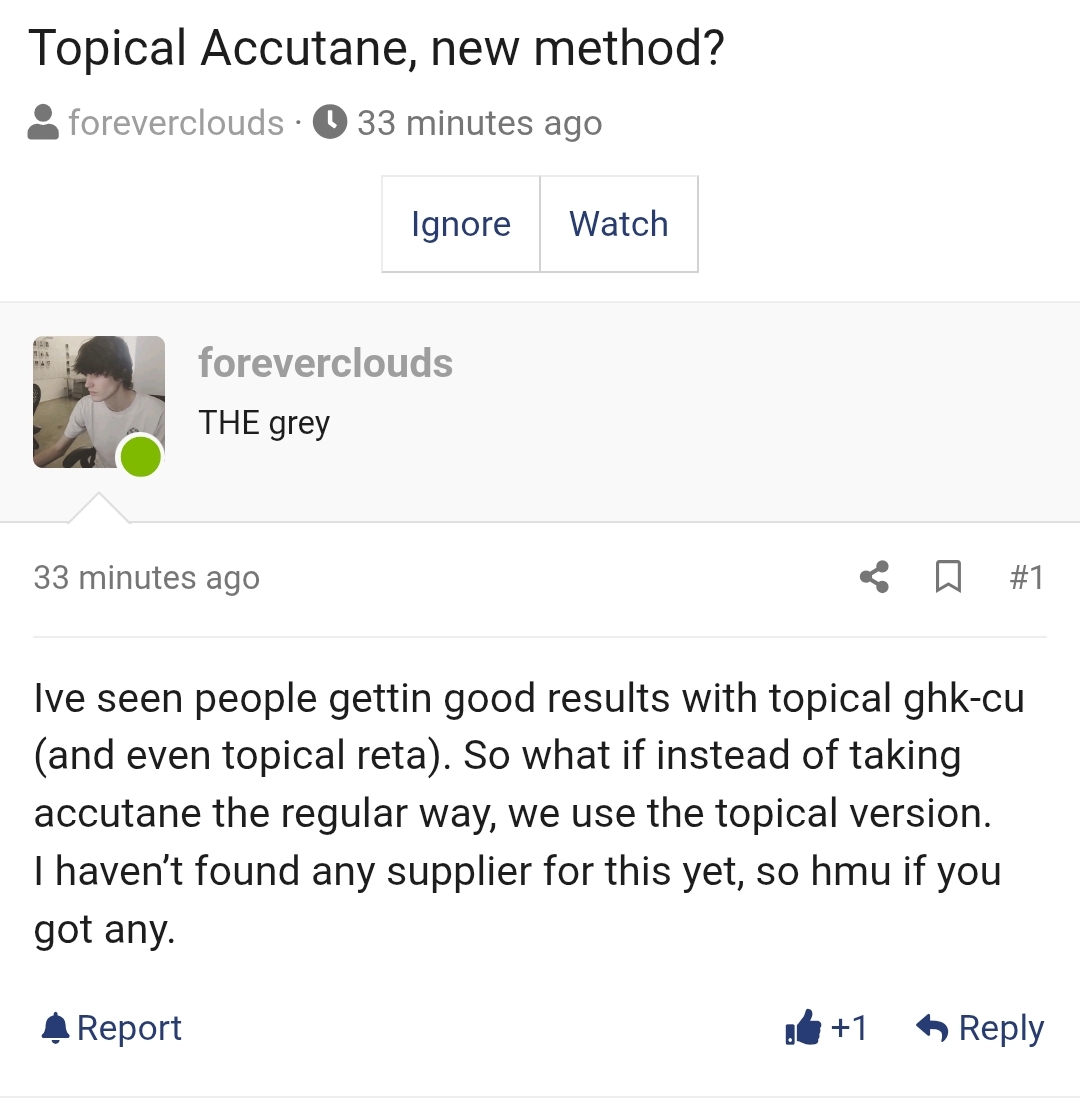This screenshot has width=1080, height=1110.
Task: Click the green online status indicator
Action: pyautogui.click(x=141, y=456)
